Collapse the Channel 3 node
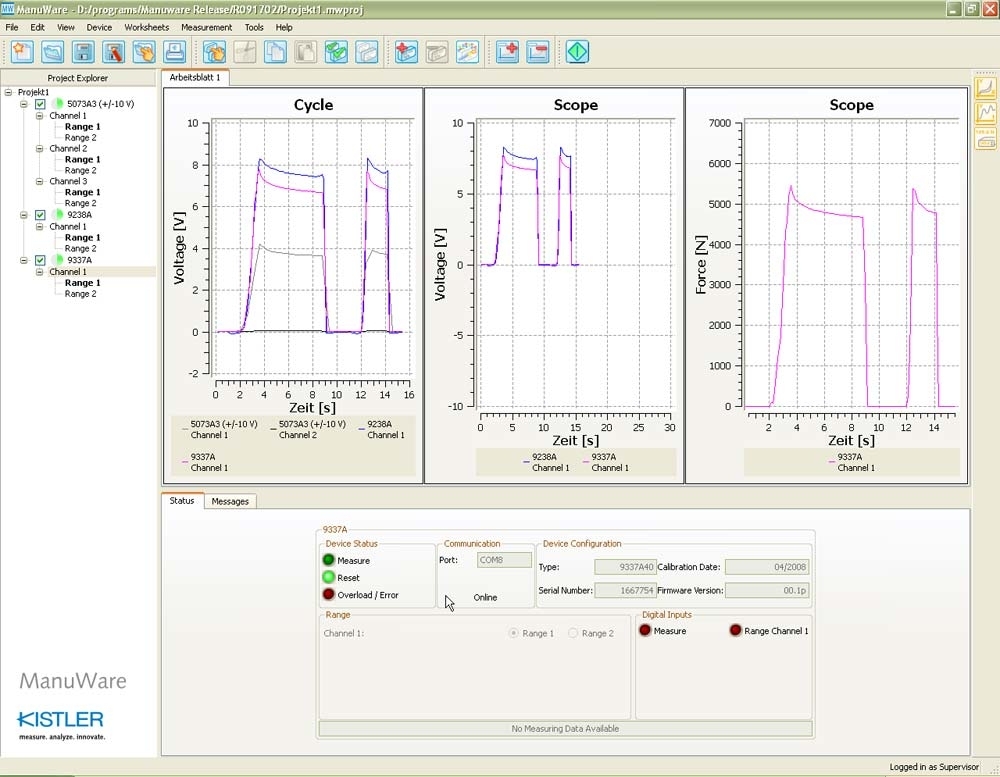The width and height of the screenshot is (1000, 777). (x=40, y=181)
